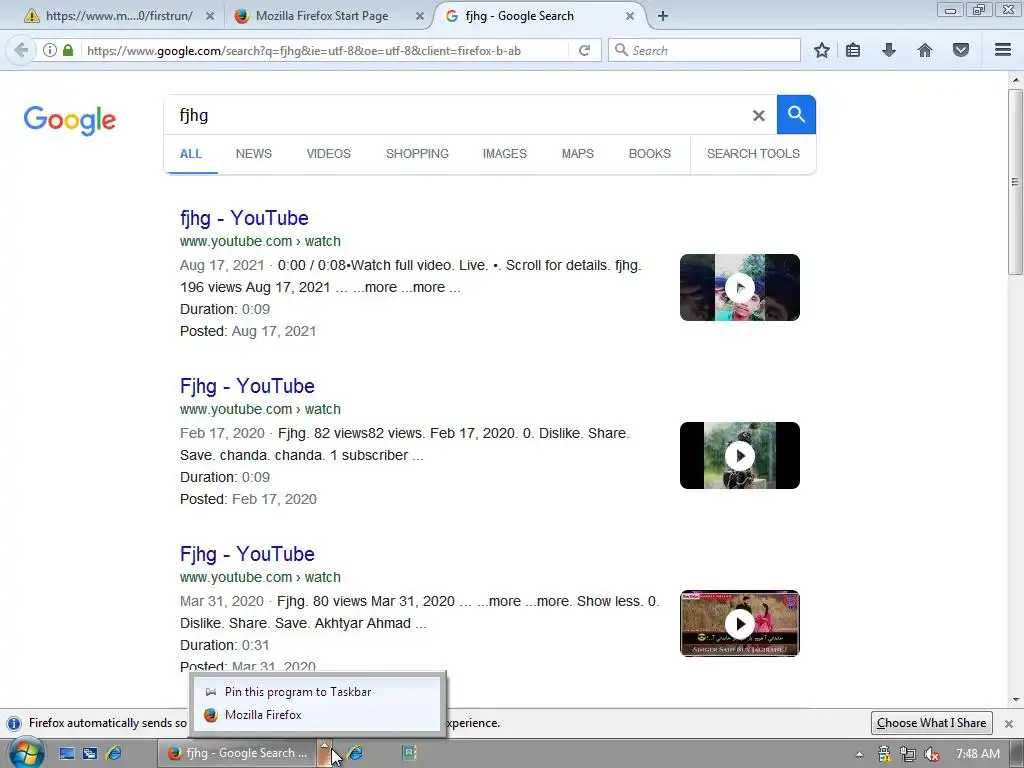
Task: Switch to IMAGES results
Action: point(505,153)
